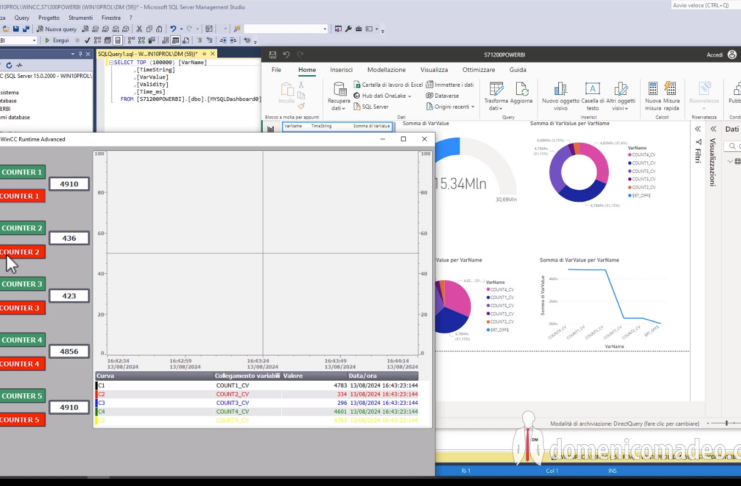Image resolution: width=741 pixels, height=486 pixels.
Task: Expand the Filtri pane with its double chevron
Action: pyautogui.click(x=698, y=129)
